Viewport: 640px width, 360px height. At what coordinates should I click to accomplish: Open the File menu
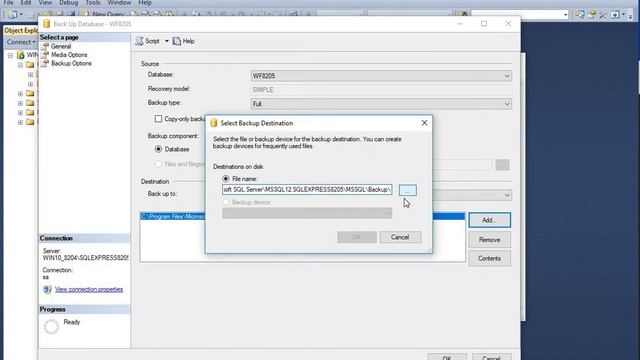(8, 2)
